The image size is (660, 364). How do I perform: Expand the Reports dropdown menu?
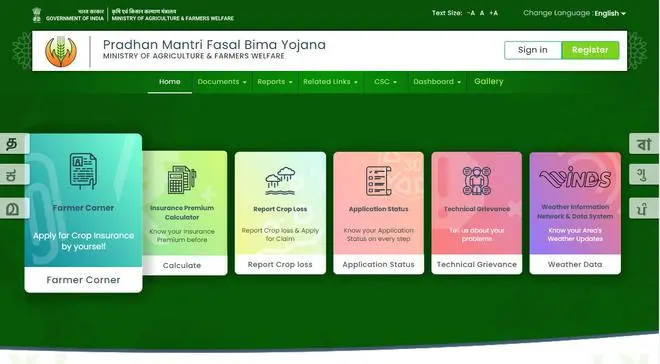pyautogui.click(x=274, y=82)
